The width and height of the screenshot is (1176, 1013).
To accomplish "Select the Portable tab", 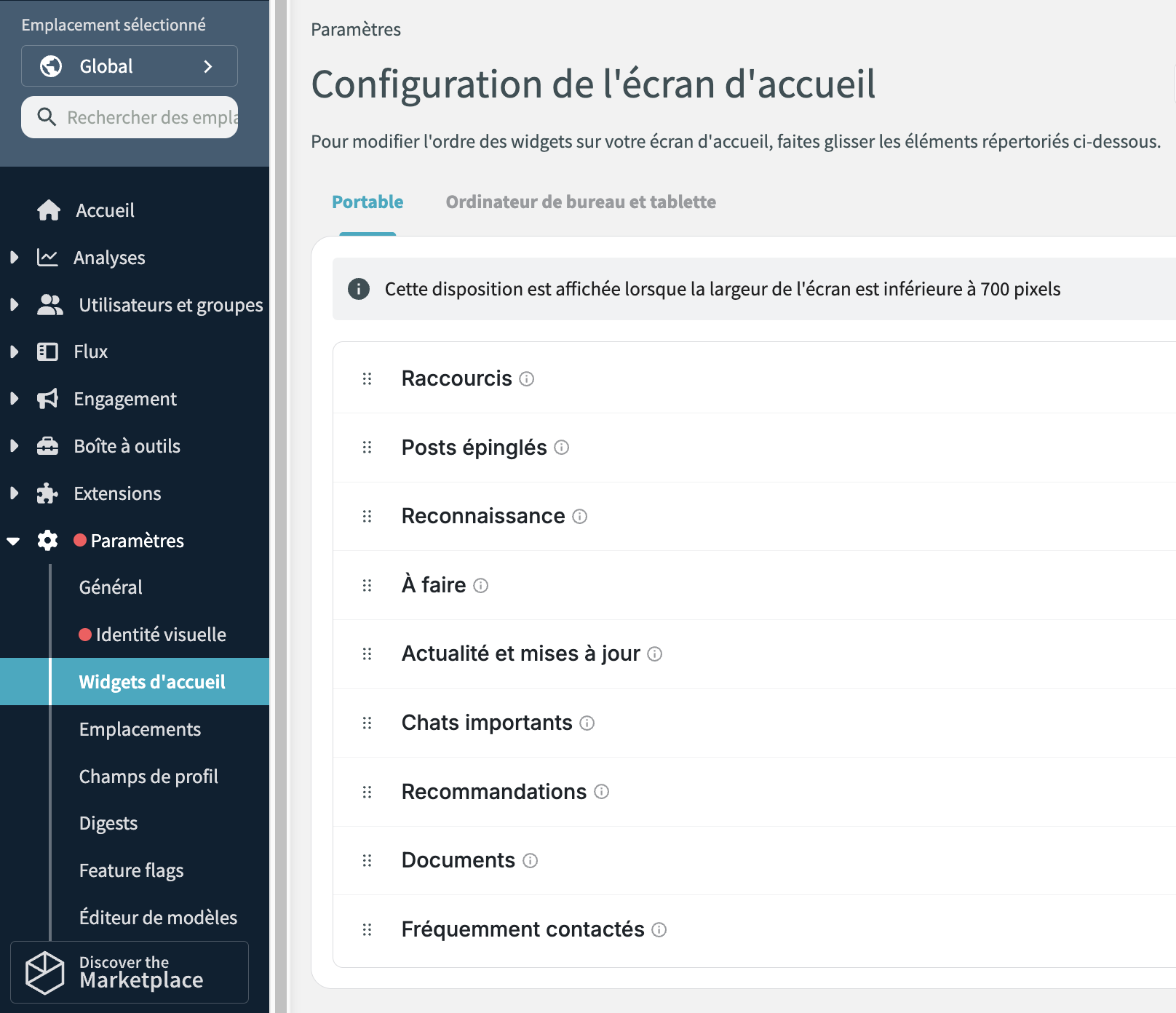I will [367, 202].
